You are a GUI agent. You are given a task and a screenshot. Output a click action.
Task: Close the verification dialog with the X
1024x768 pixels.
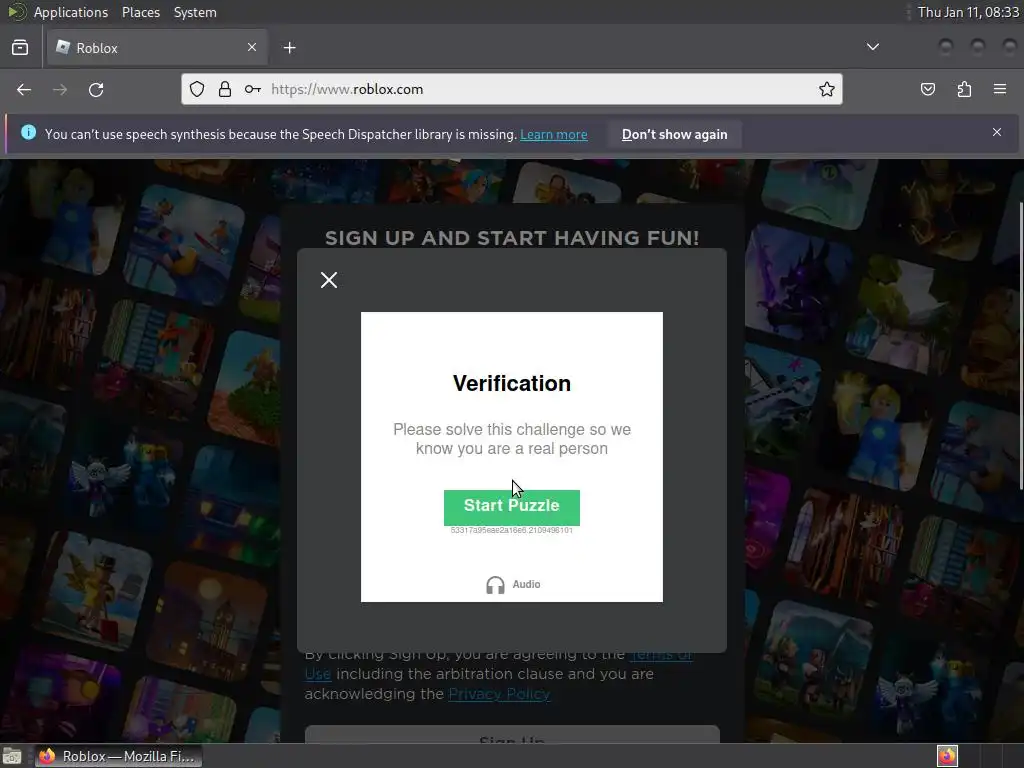pyautogui.click(x=329, y=280)
